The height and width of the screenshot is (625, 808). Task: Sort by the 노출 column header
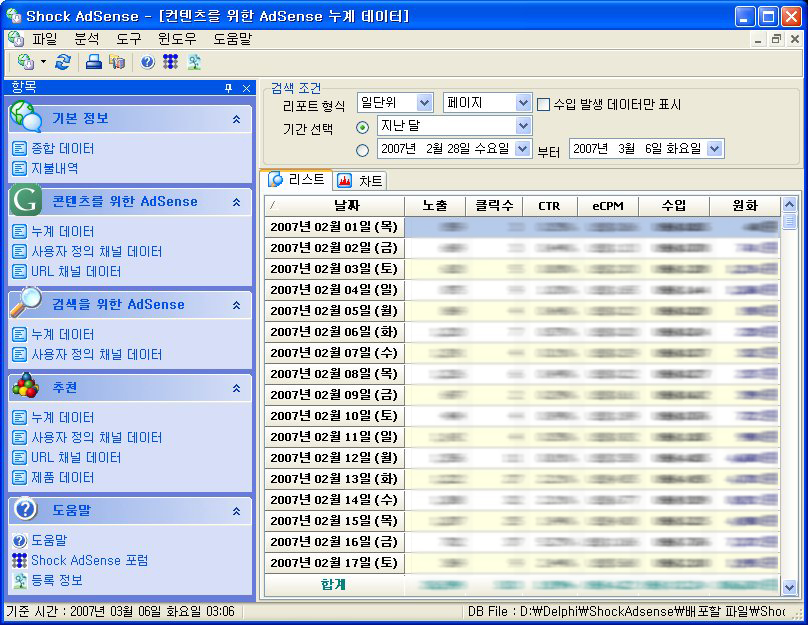[435, 206]
